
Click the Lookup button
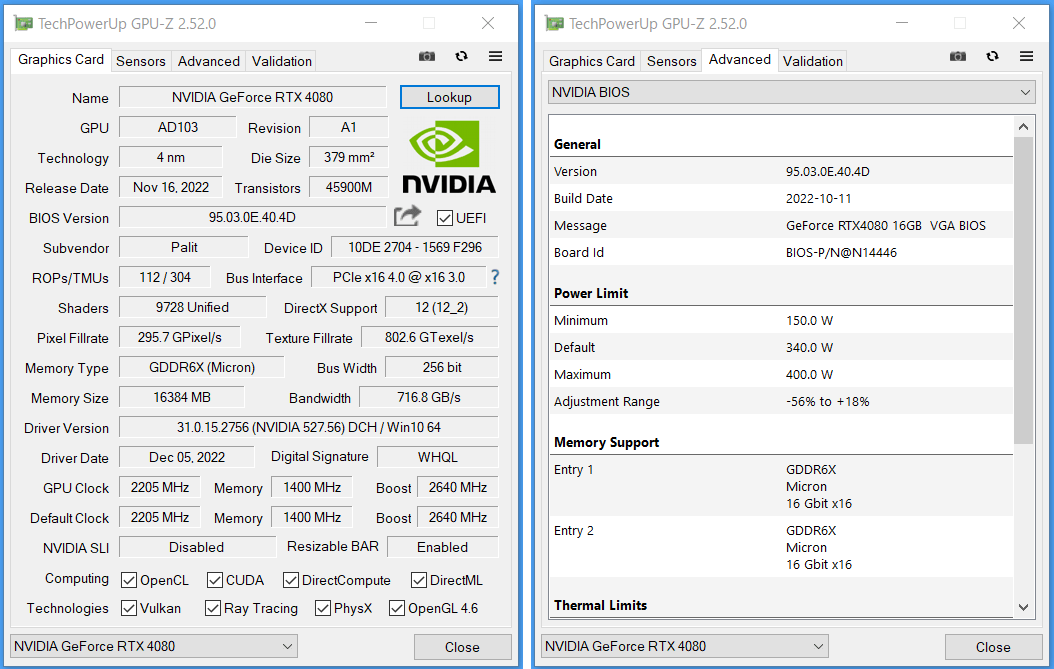click(450, 97)
